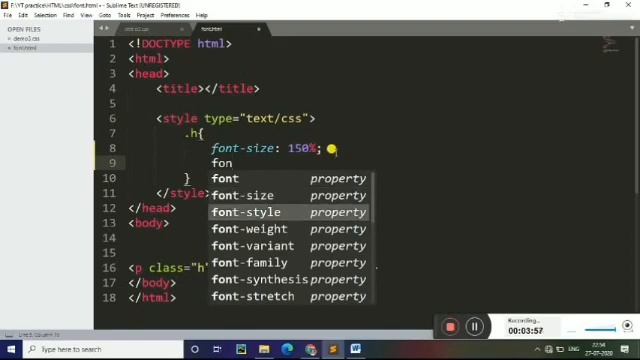This screenshot has width=640, height=360.
Task: Open the Selection menu
Action: [x=45, y=15]
